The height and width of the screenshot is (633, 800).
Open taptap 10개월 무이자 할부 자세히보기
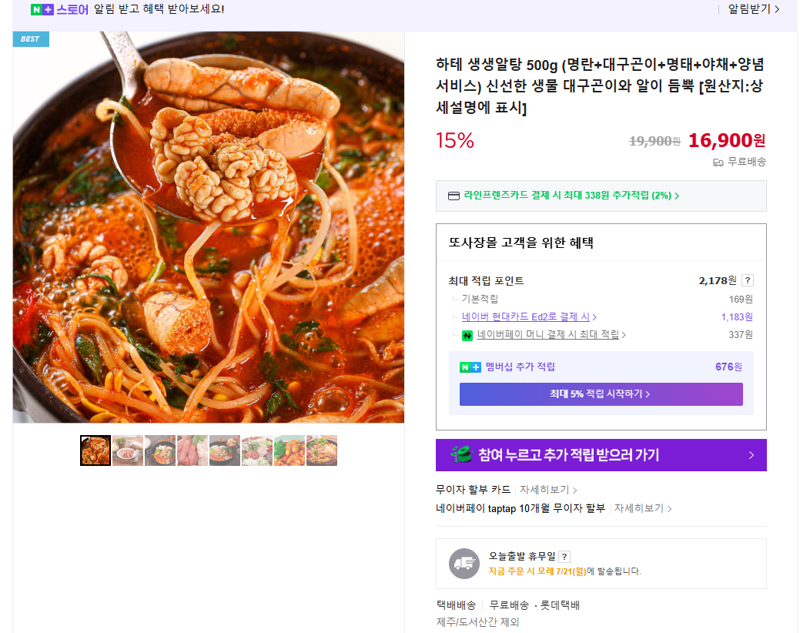(643, 509)
